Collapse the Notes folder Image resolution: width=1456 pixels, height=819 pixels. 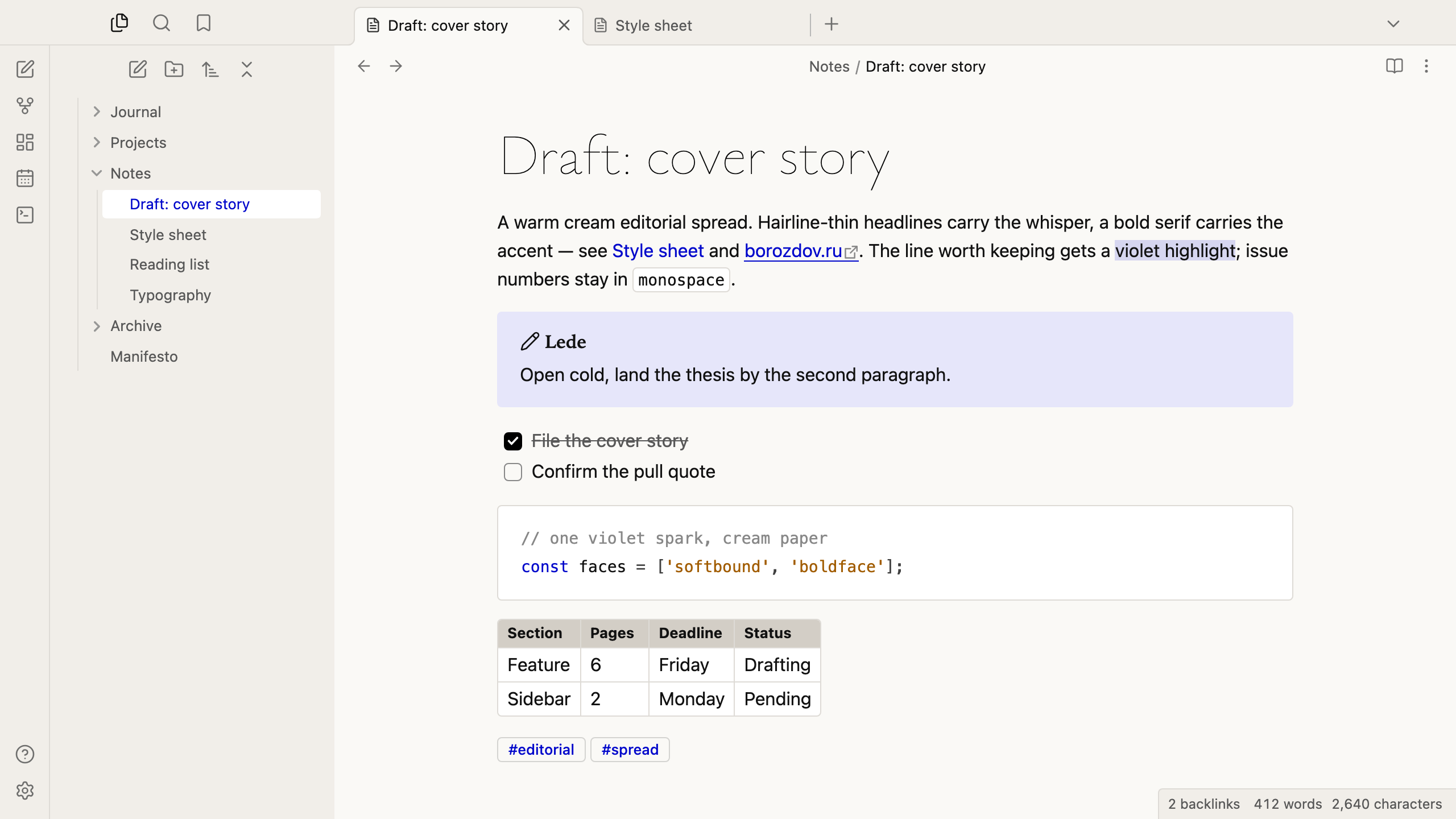click(x=97, y=173)
